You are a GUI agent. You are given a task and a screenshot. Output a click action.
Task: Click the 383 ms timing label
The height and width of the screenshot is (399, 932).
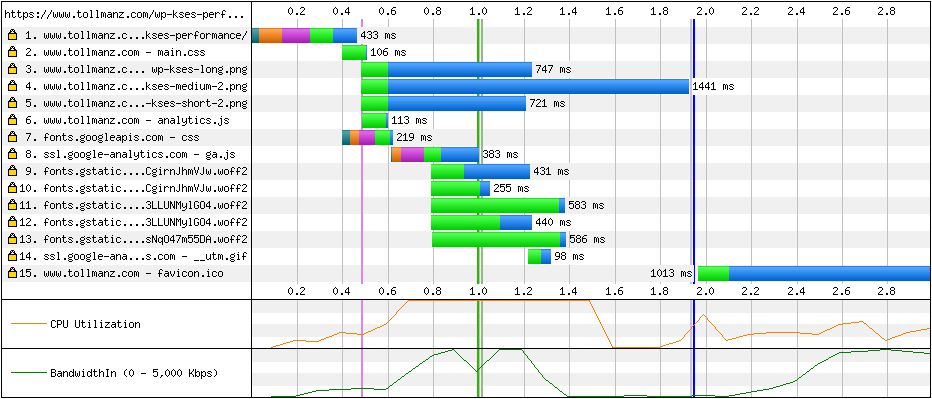tap(500, 155)
